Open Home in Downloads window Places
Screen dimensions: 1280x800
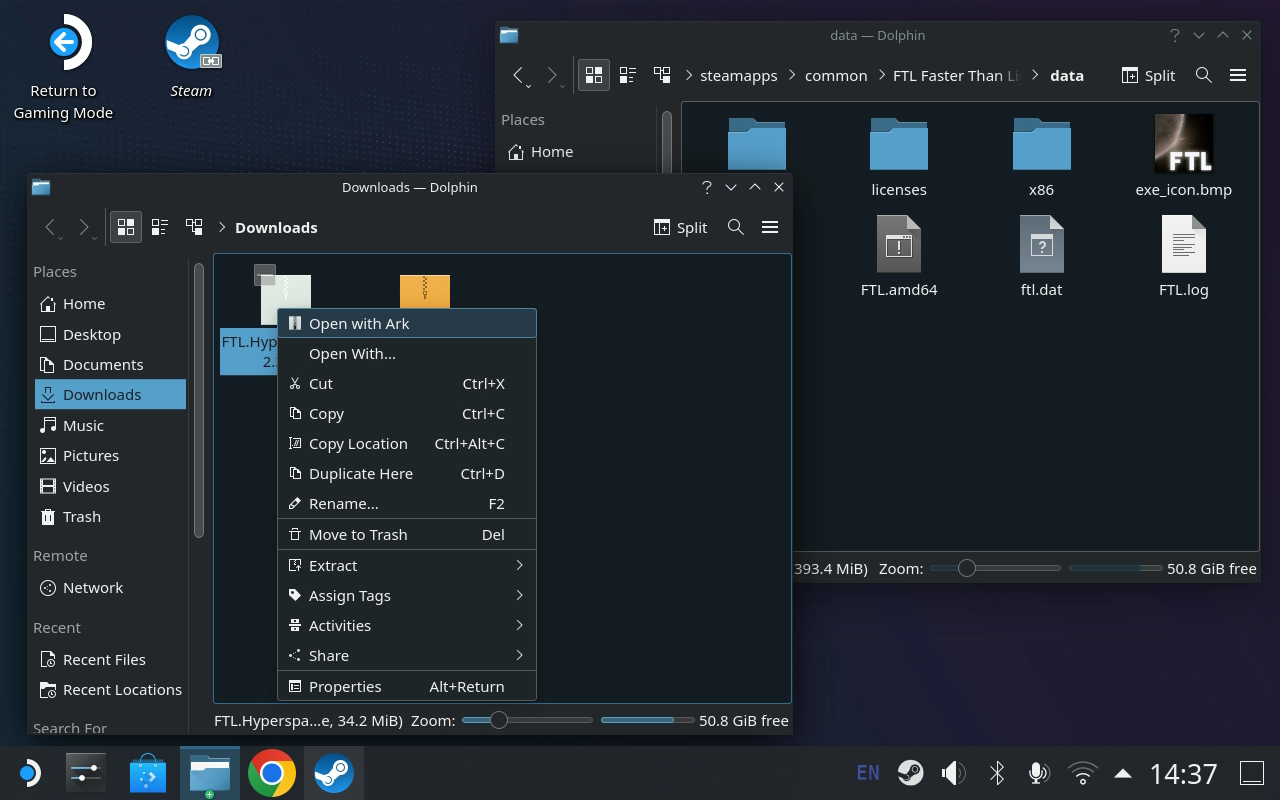[110, 303]
